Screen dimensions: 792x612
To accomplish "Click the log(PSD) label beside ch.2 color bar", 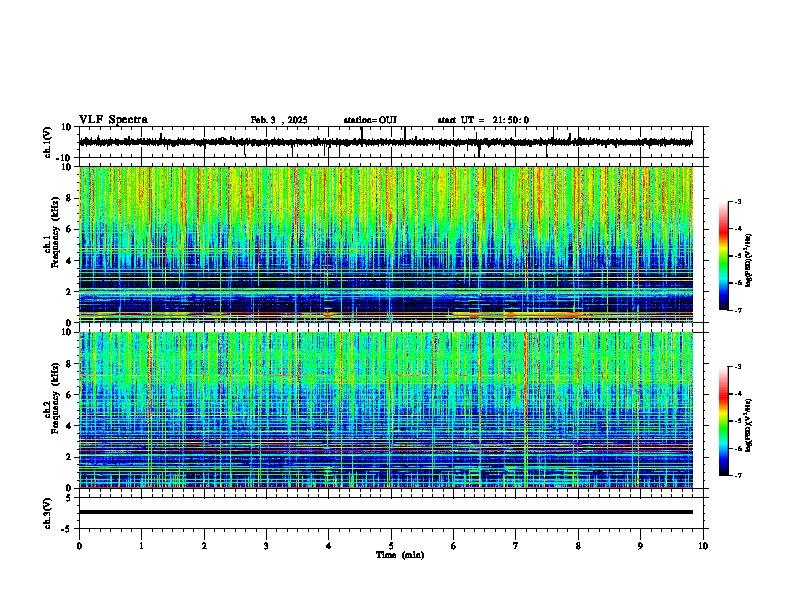I will [748, 425].
